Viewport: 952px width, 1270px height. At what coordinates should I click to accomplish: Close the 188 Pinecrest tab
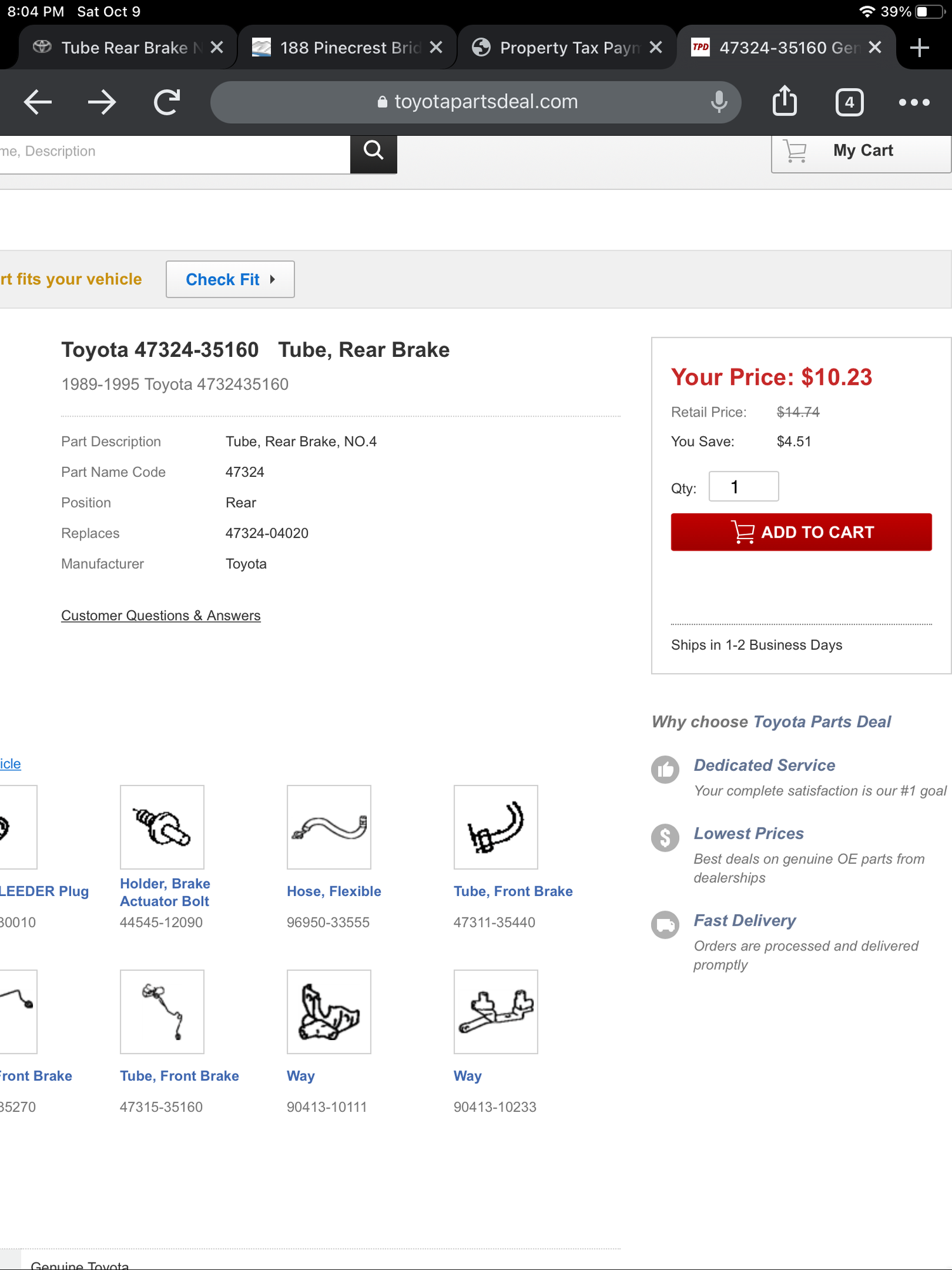(x=436, y=48)
